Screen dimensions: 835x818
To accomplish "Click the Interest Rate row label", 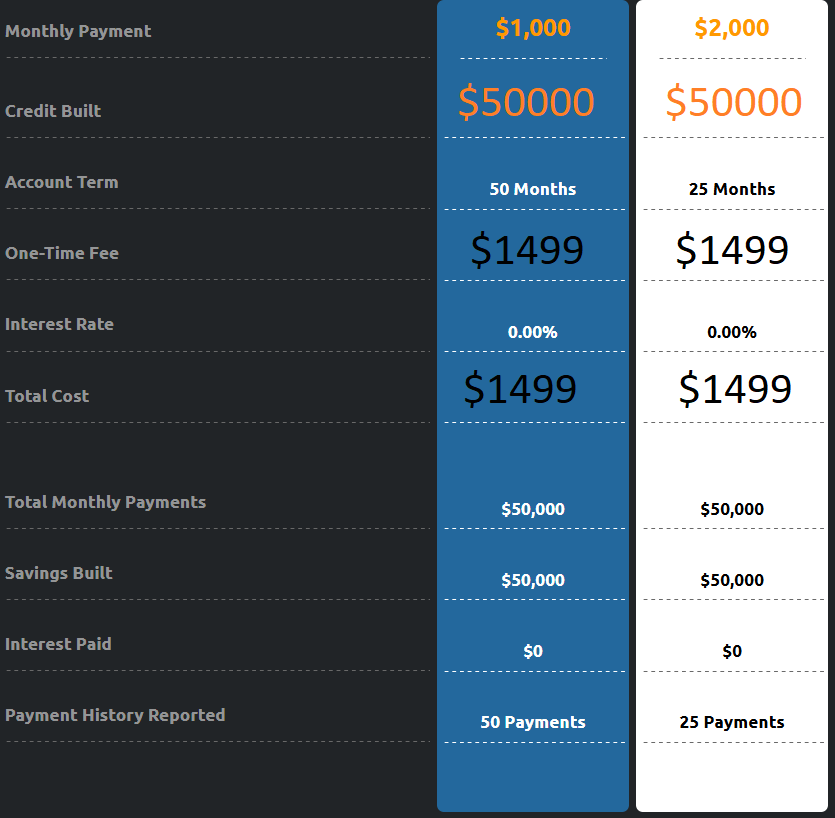I will point(59,324).
